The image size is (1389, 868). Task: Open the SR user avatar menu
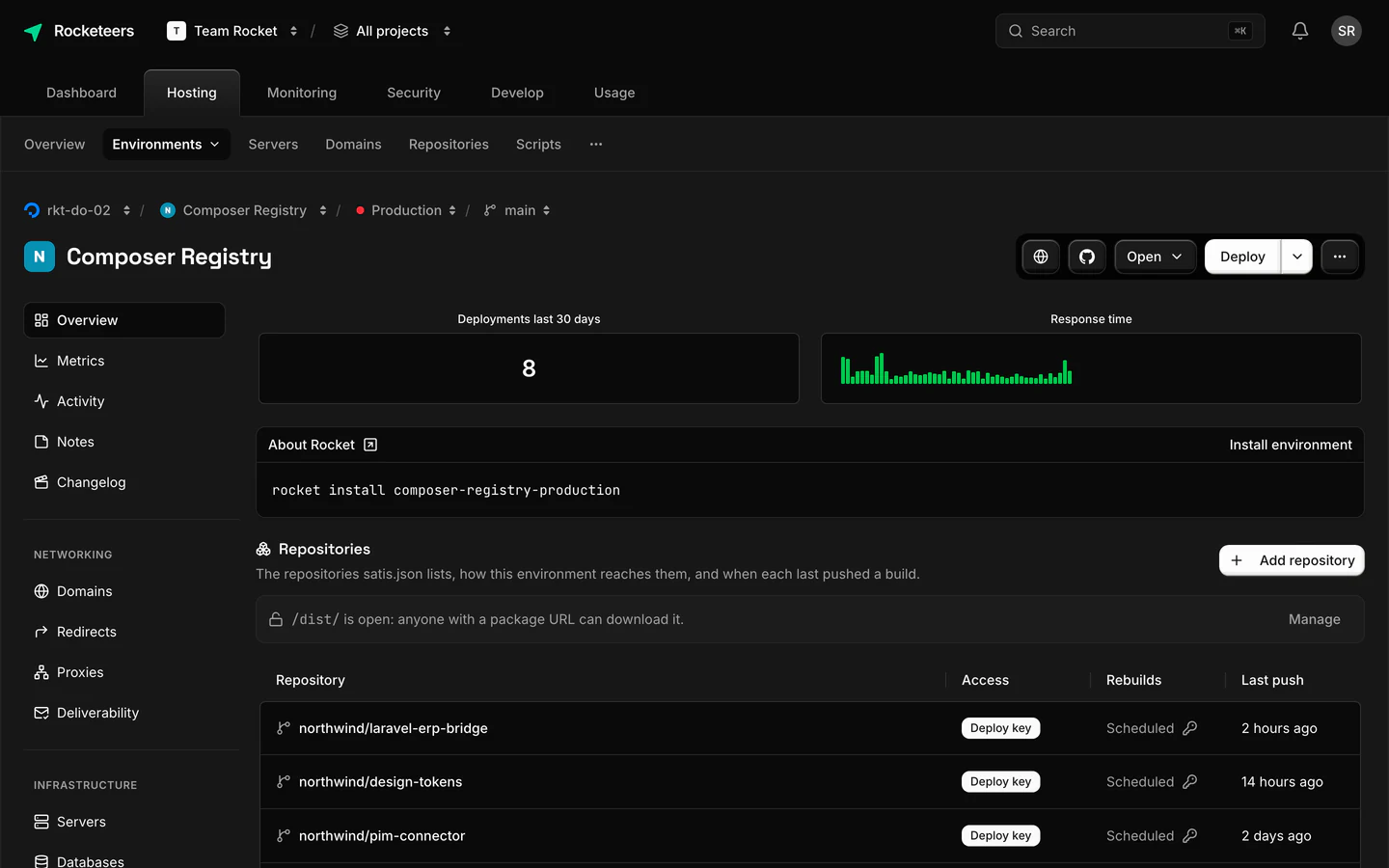click(1347, 31)
